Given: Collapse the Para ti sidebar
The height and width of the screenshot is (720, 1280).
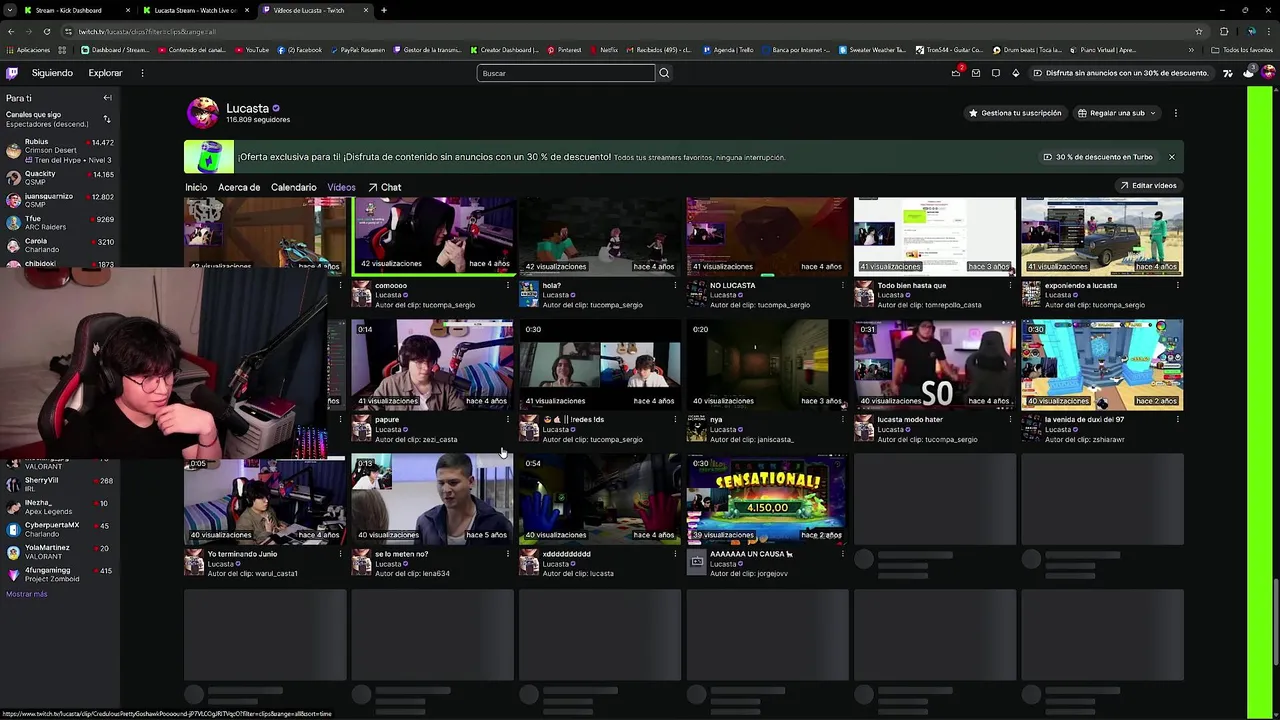Looking at the screenshot, I should [107, 98].
